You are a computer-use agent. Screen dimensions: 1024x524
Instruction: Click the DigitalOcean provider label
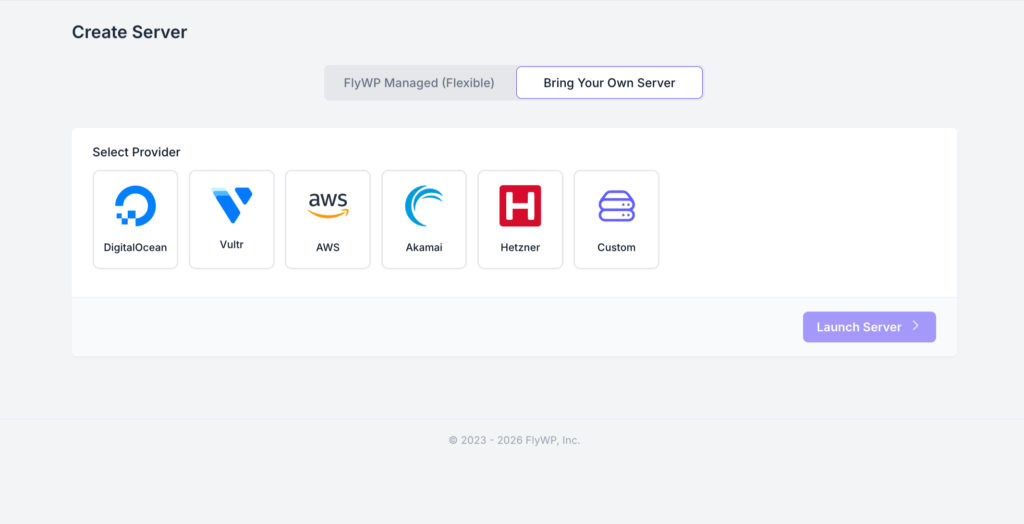pos(135,247)
